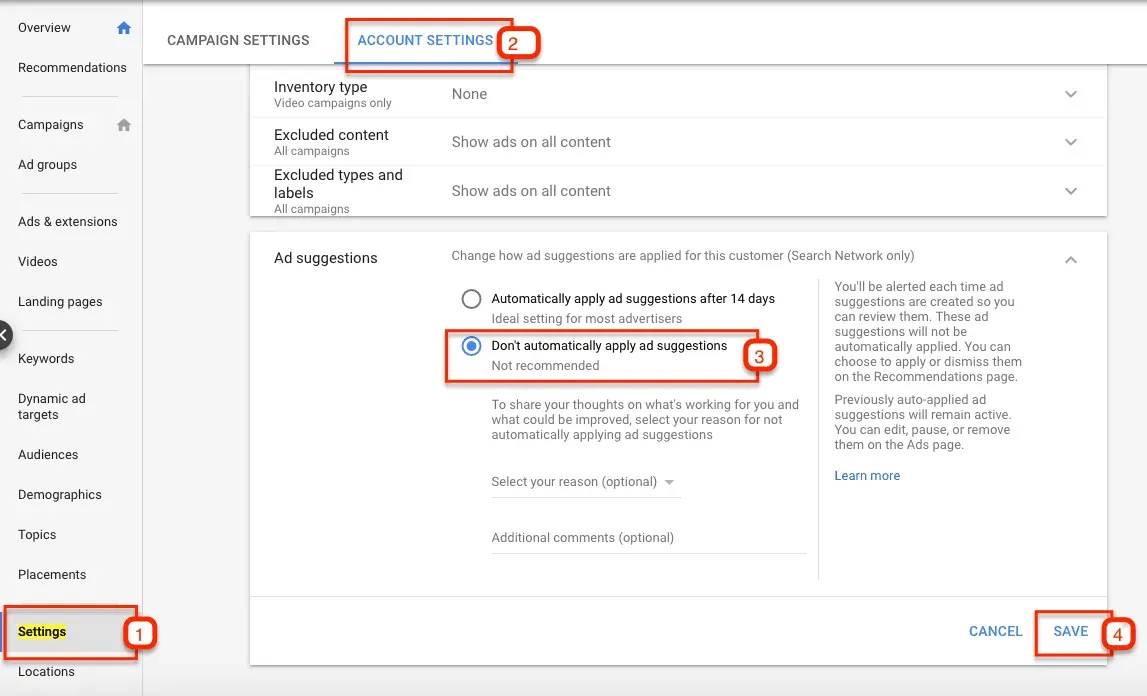Viewport: 1147px width, 696px height.
Task: Open the 'Select your reason (optional)' dropdown
Action: tap(585, 482)
